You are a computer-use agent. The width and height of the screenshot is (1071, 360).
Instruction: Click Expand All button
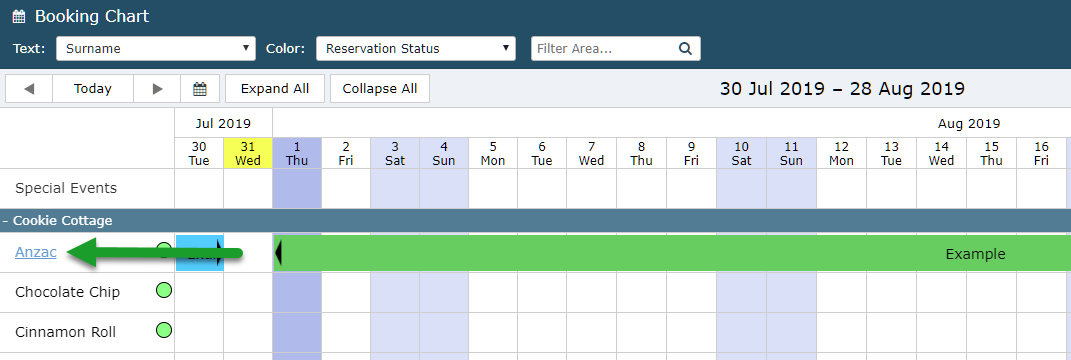[275, 89]
